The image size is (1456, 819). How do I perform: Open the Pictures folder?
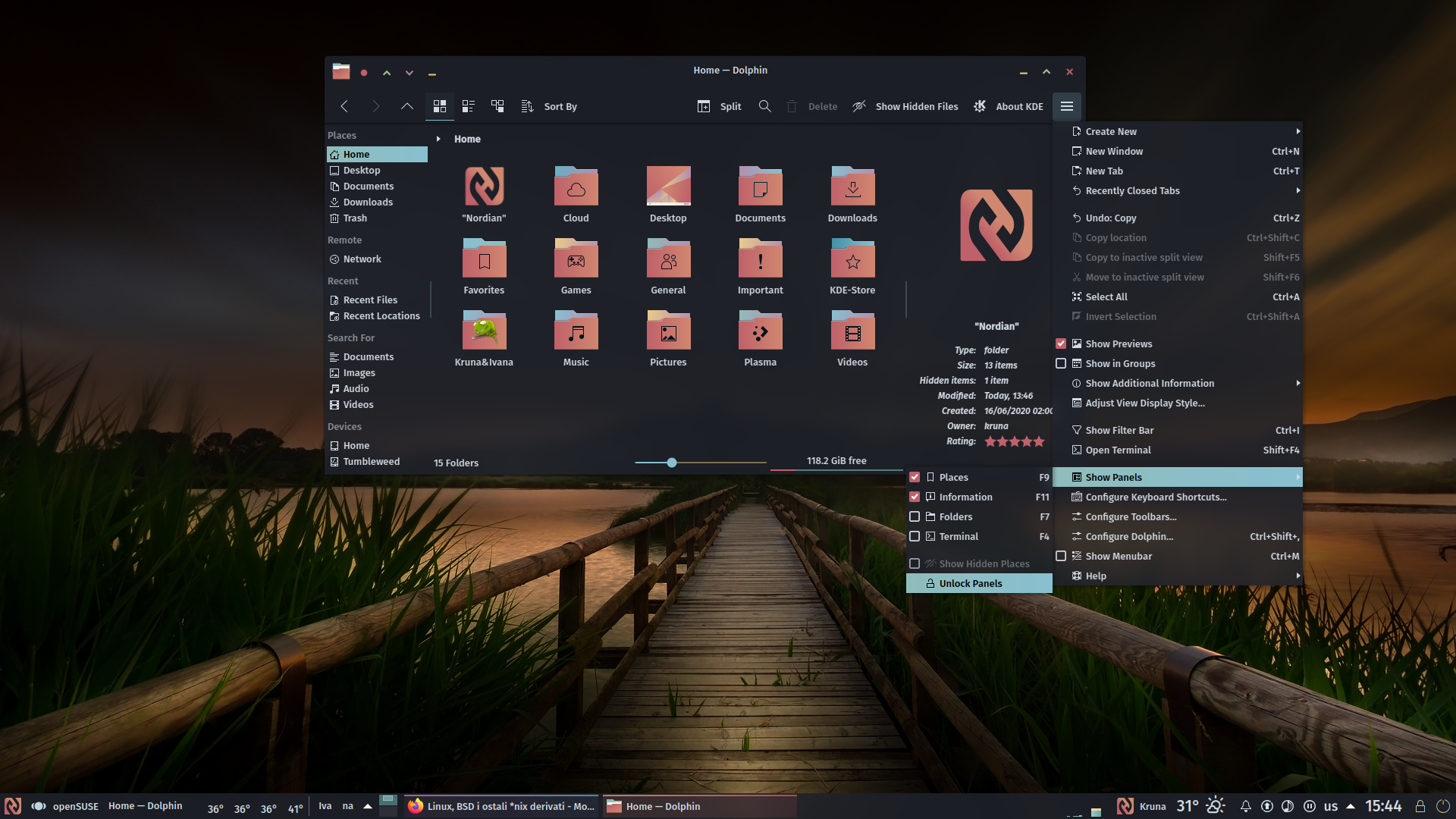[668, 338]
